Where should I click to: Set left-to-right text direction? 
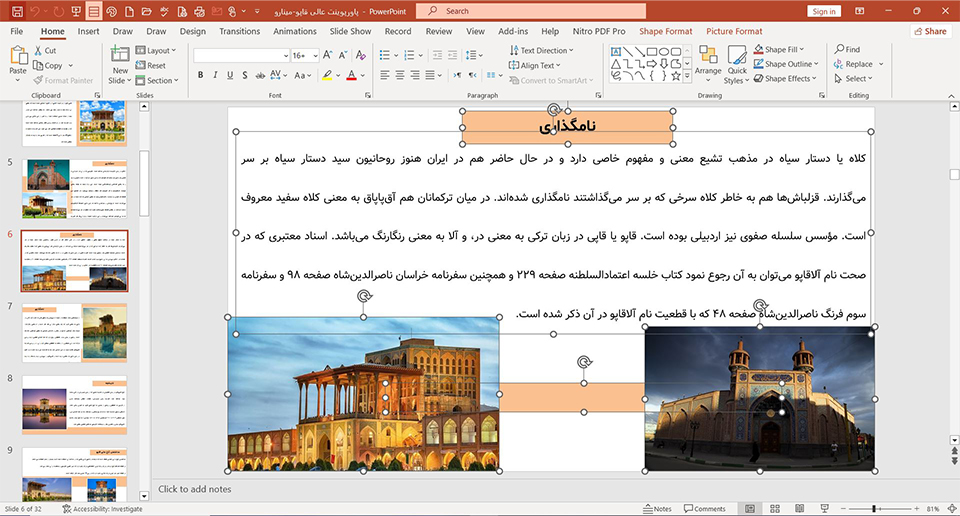pyautogui.click(x=457, y=75)
